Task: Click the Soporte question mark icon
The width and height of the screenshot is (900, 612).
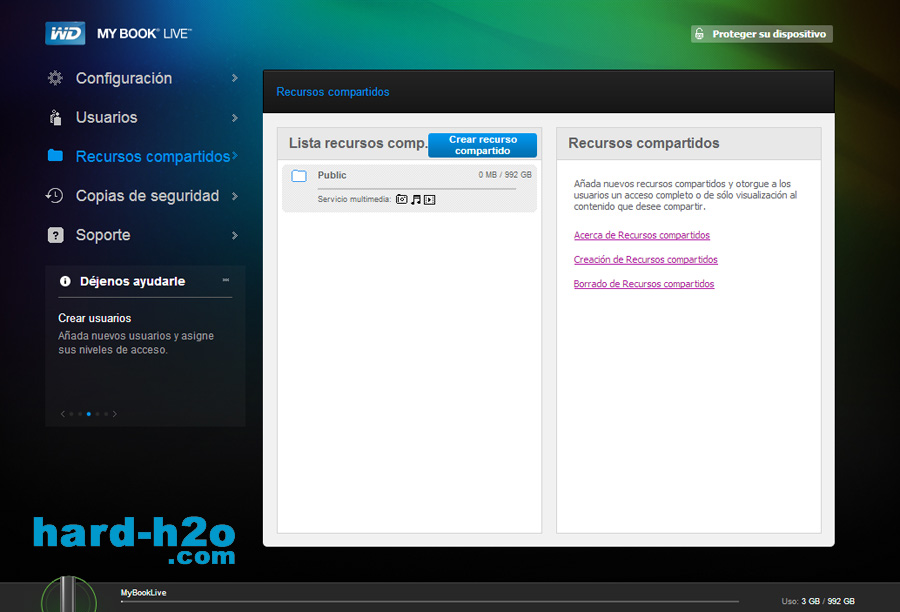Action: tap(56, 235)
